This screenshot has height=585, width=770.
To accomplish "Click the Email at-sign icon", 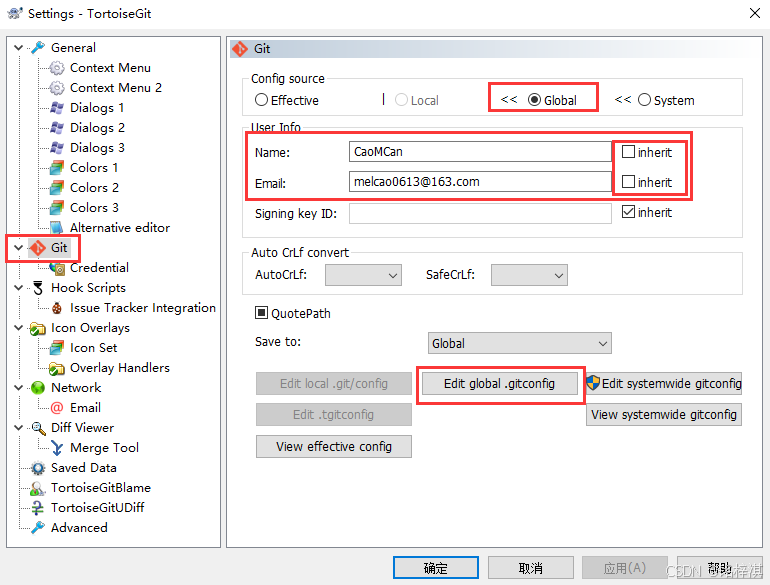I will coord(57,408).
